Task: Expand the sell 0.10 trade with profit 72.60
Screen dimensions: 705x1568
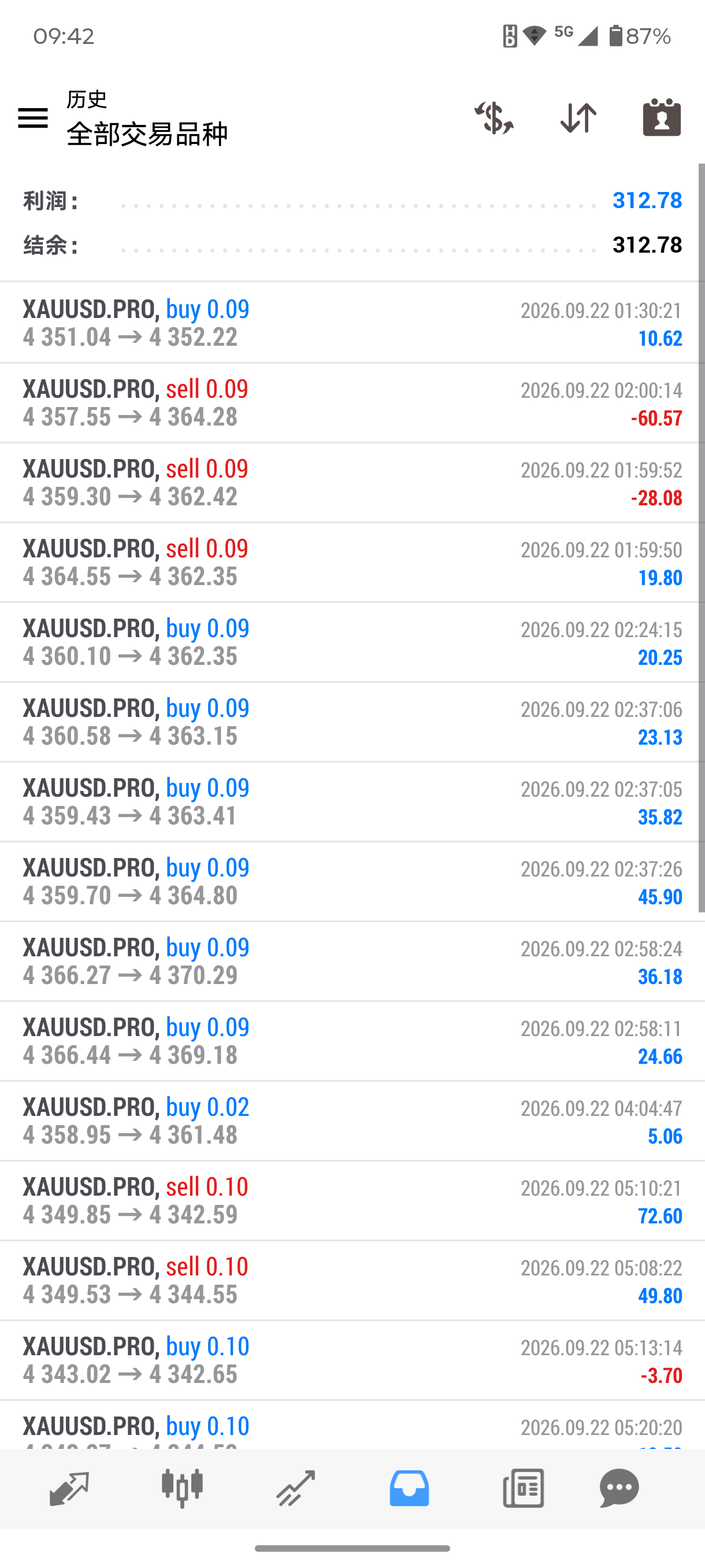Action: tap(352, 1200)
